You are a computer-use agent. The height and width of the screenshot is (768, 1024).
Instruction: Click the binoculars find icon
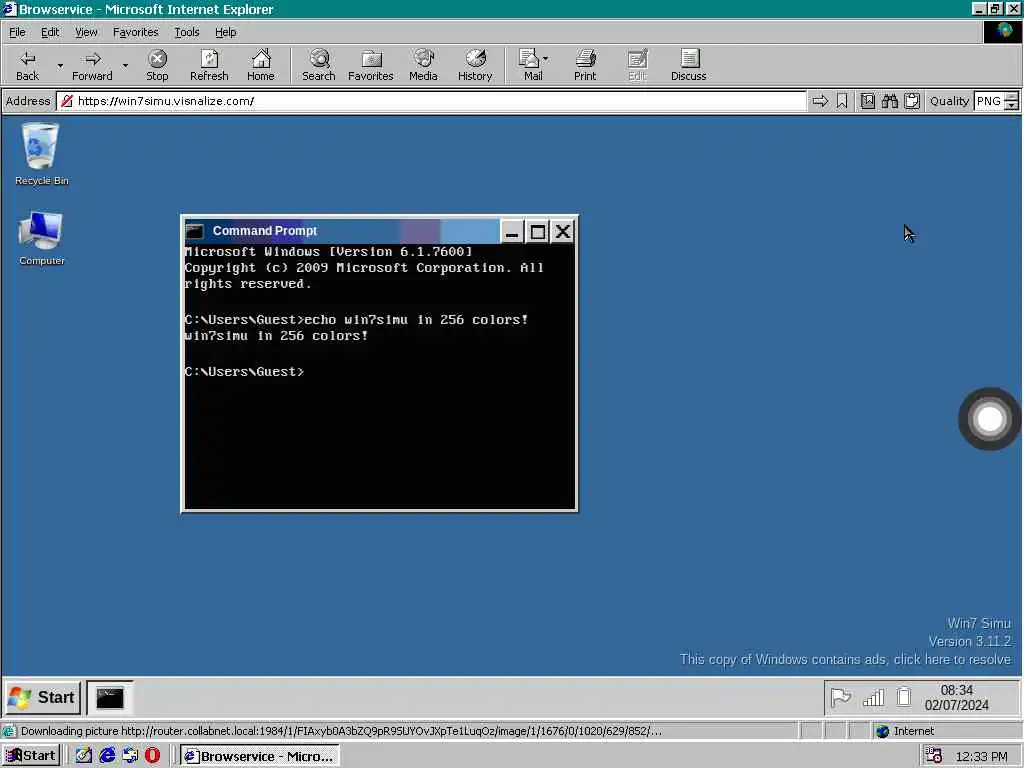[889, 101]
